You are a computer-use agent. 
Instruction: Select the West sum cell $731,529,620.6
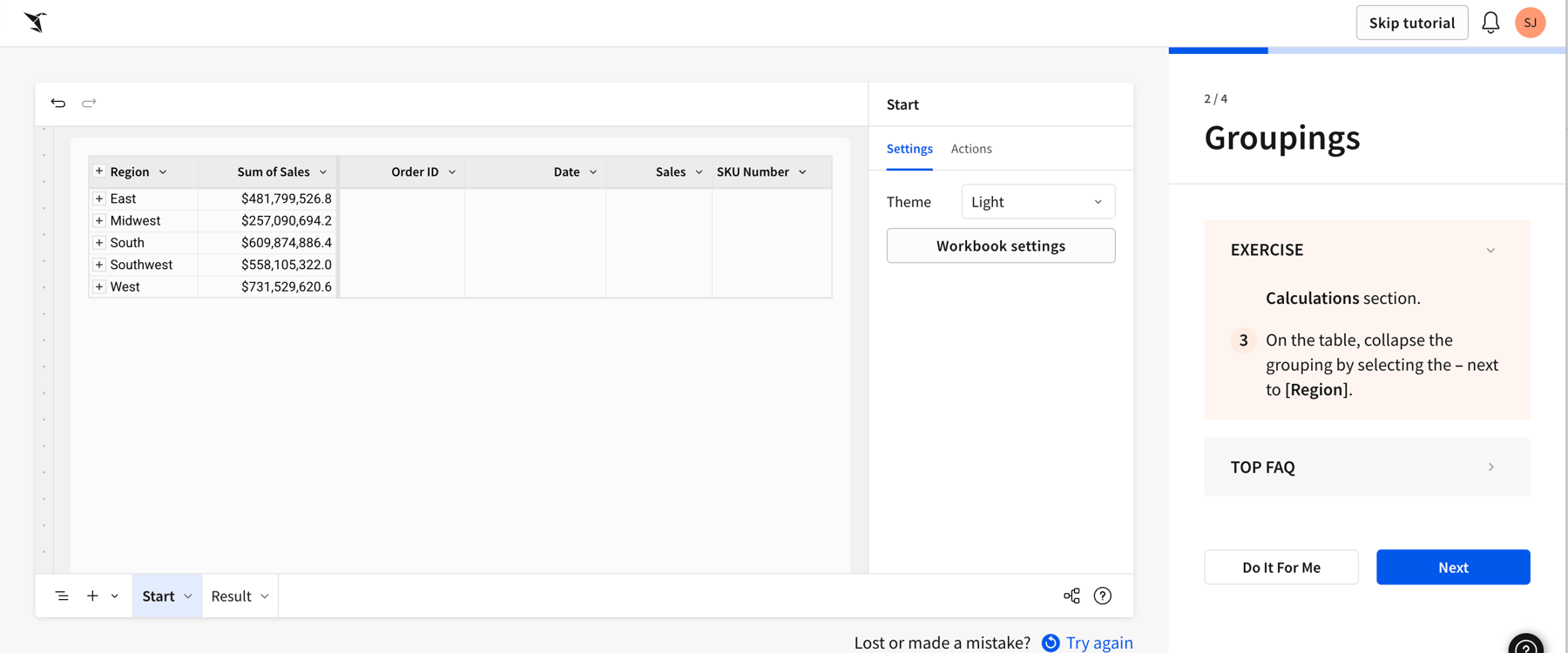pyautogui.click(x=267, y=286)
